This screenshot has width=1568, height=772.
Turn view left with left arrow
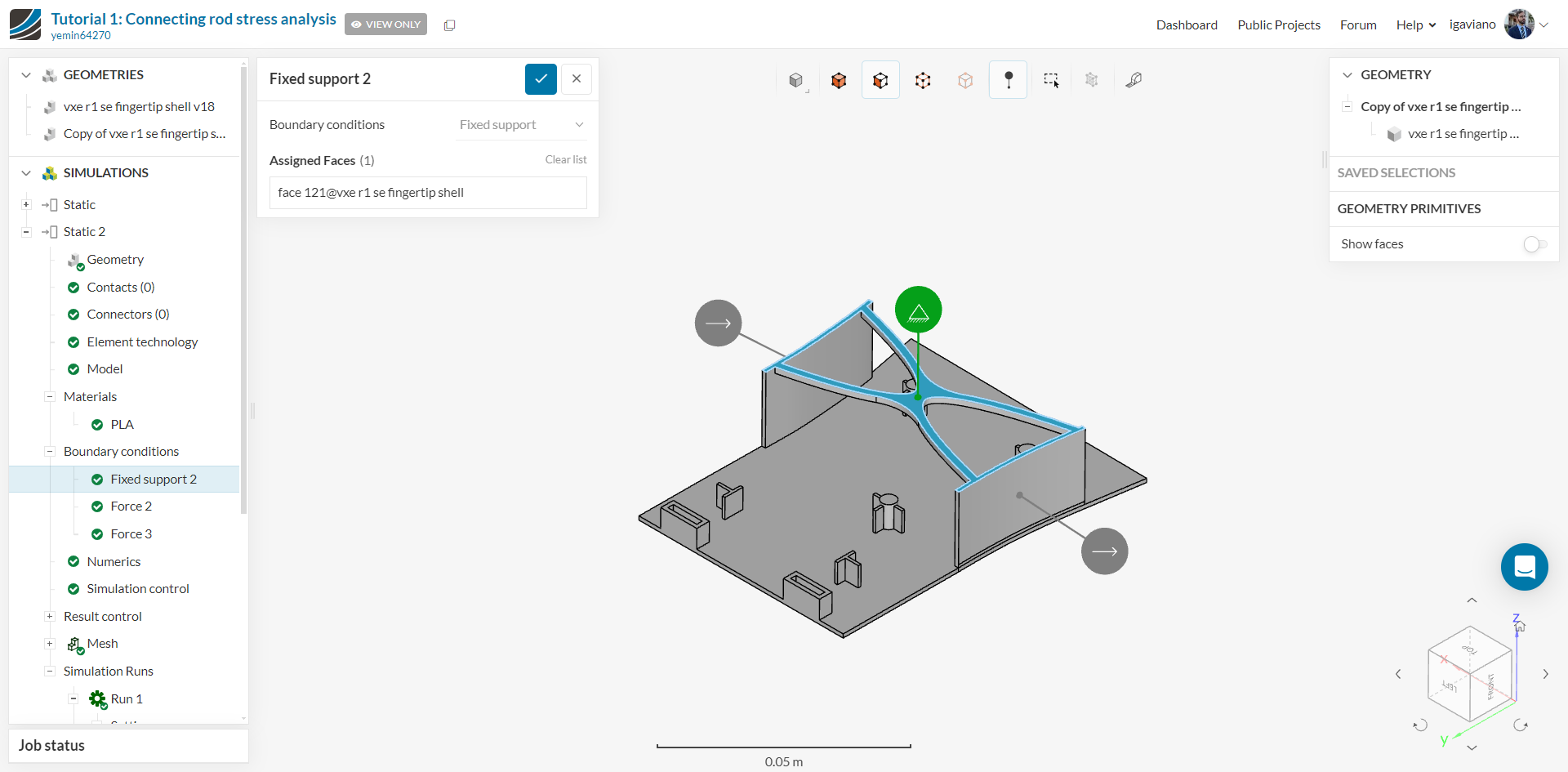1398,674
